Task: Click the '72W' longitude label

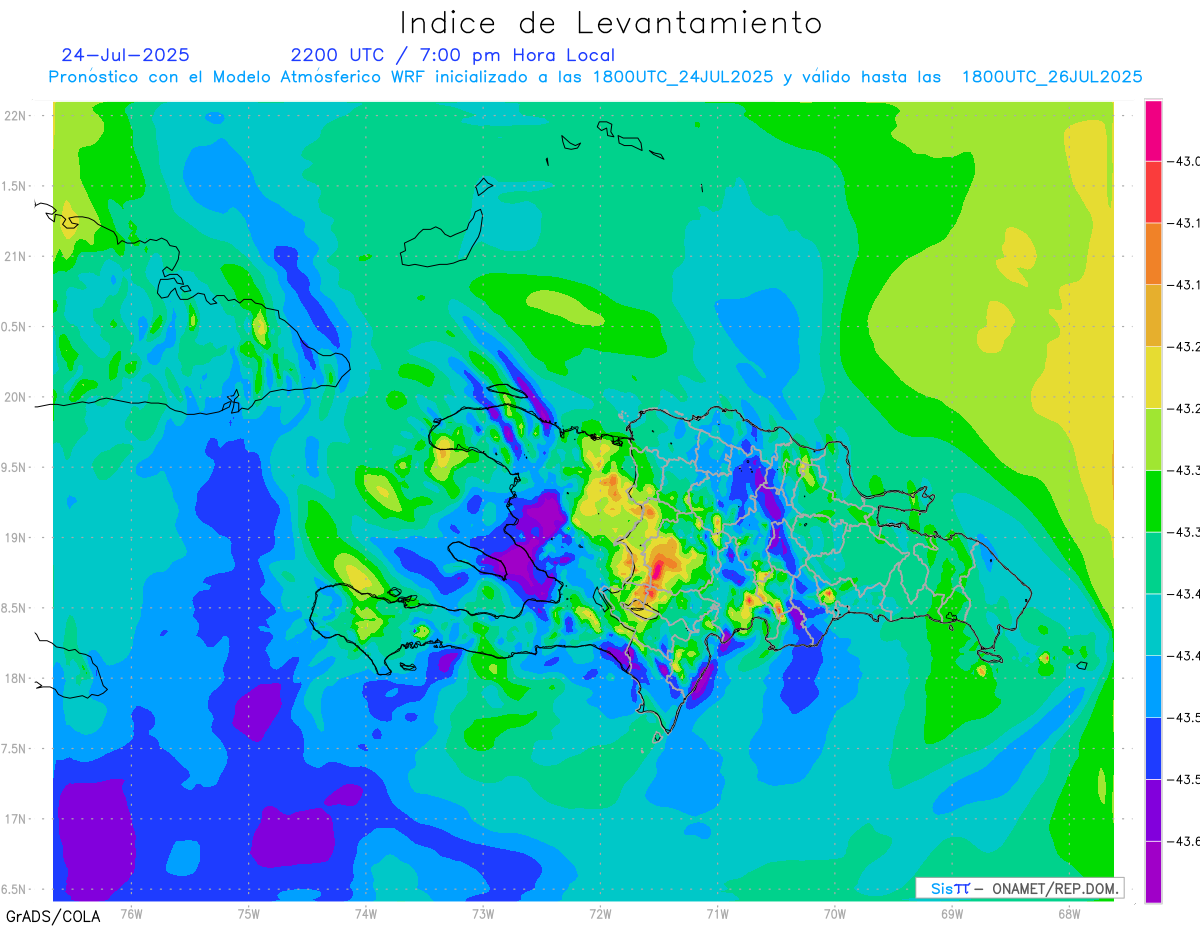Action: (x=600, y=913)
